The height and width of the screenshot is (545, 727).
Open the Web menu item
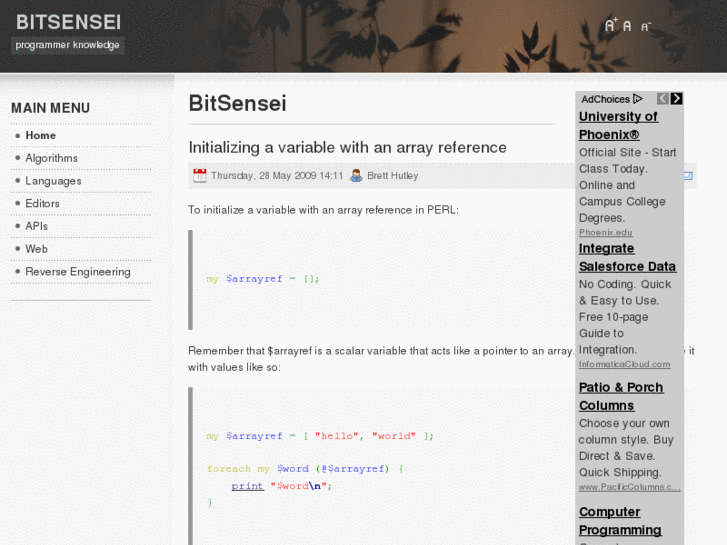click(36, 249)
